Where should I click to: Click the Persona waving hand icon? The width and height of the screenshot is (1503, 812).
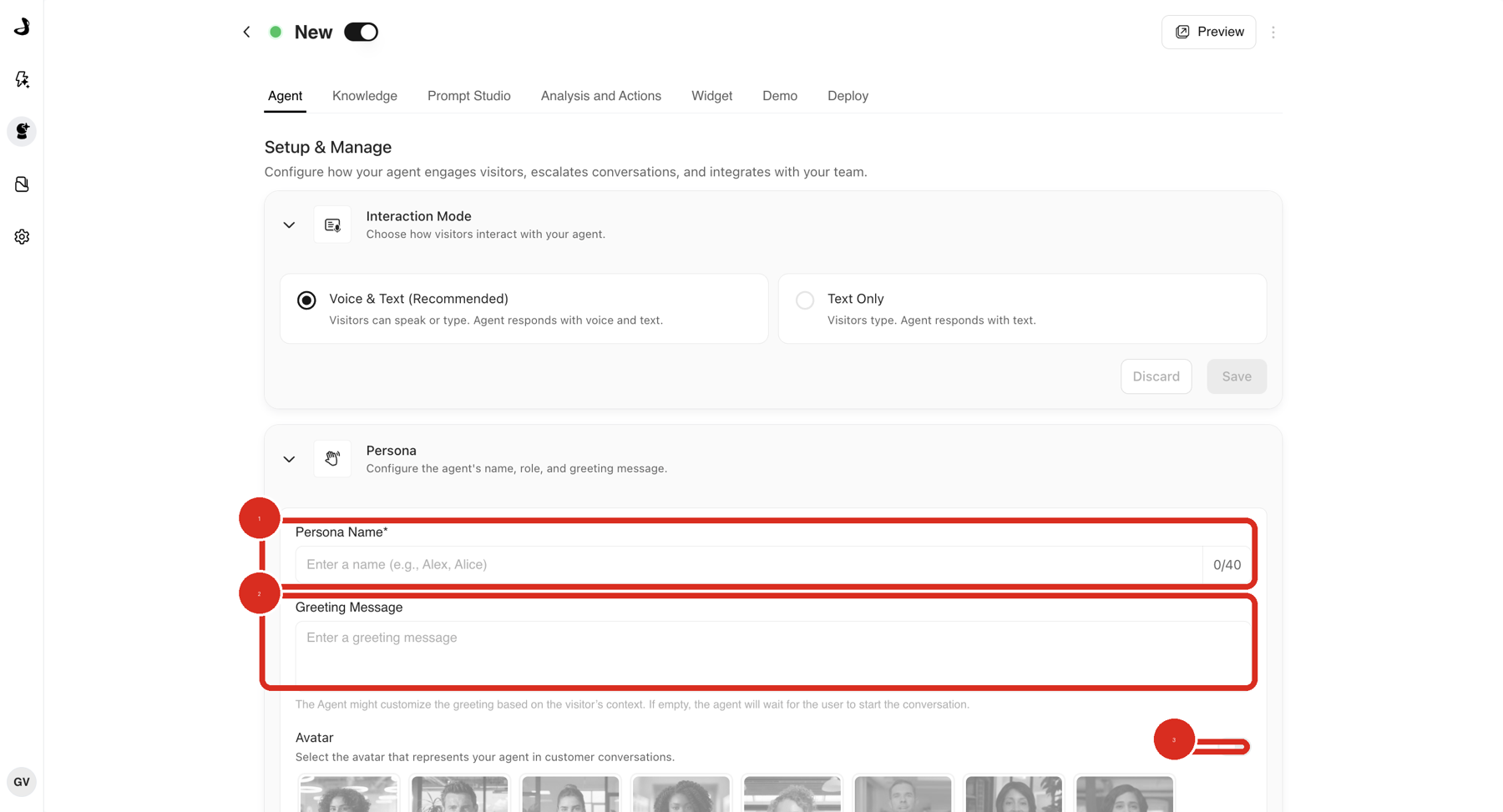tap(332, 459)
